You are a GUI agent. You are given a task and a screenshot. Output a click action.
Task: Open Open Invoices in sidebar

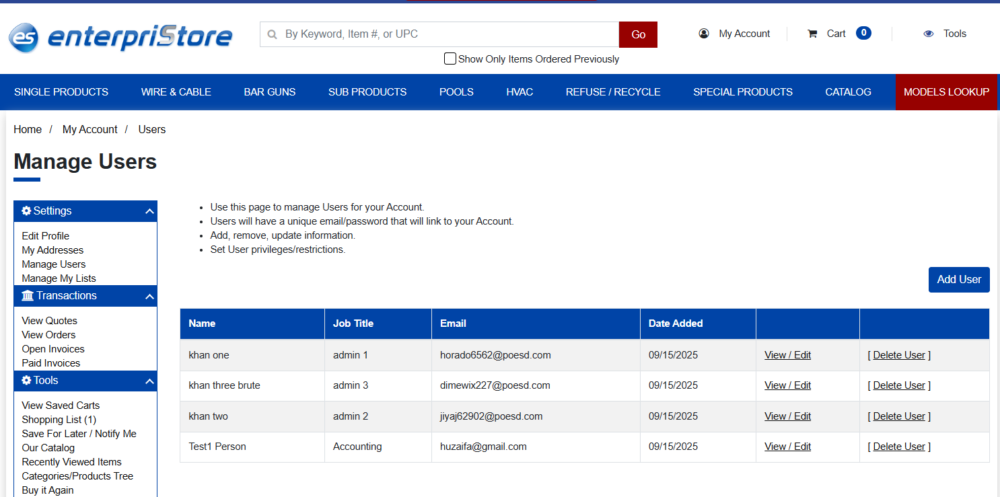[x=53, y=349]
